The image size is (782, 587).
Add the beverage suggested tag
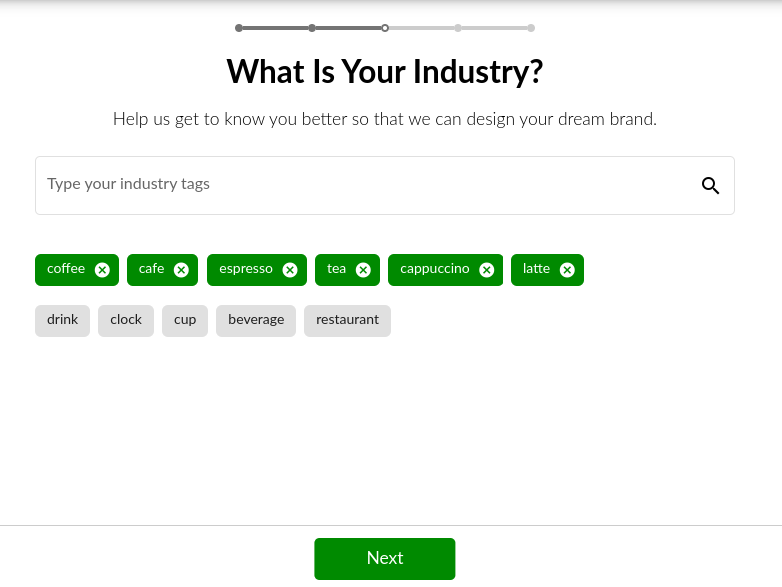click(256, 321)
